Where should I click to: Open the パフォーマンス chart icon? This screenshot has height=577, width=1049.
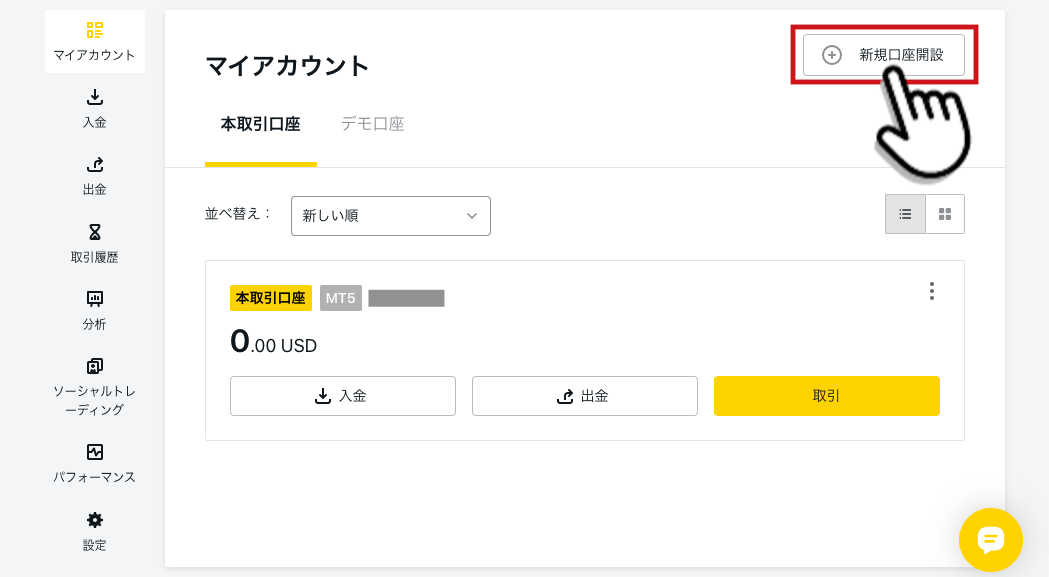point(94,452)
